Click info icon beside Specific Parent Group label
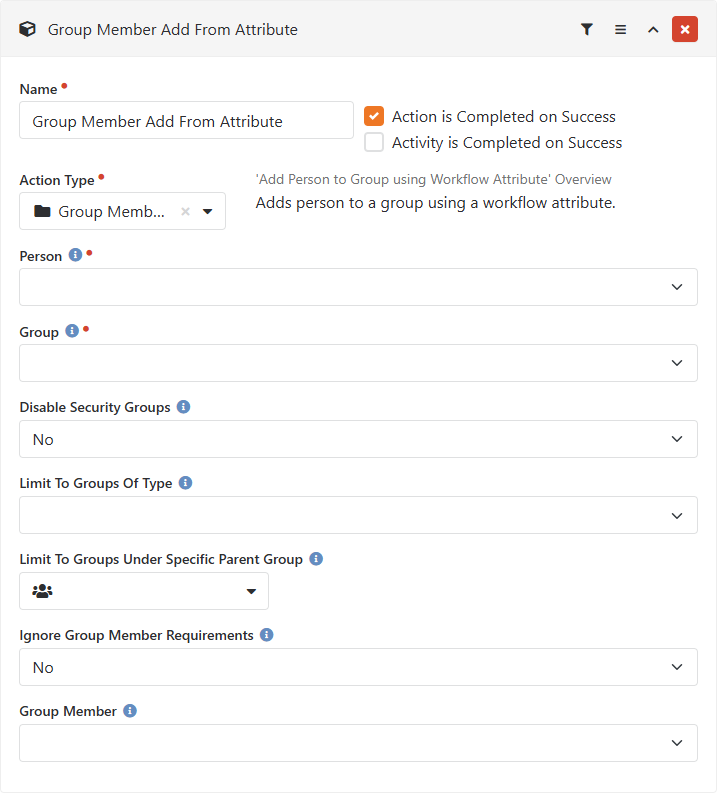The image size is (717, 793). [x=316, y=559]
